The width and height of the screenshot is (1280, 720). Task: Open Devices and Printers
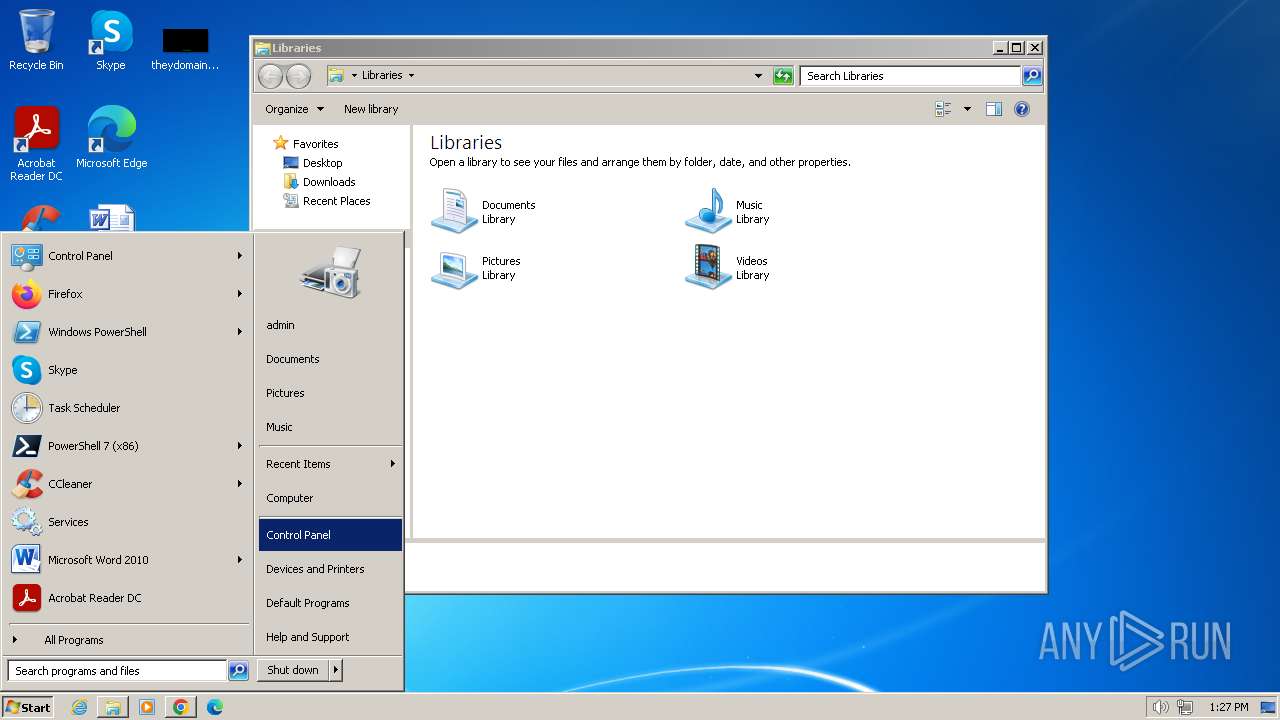pos(330,569)
